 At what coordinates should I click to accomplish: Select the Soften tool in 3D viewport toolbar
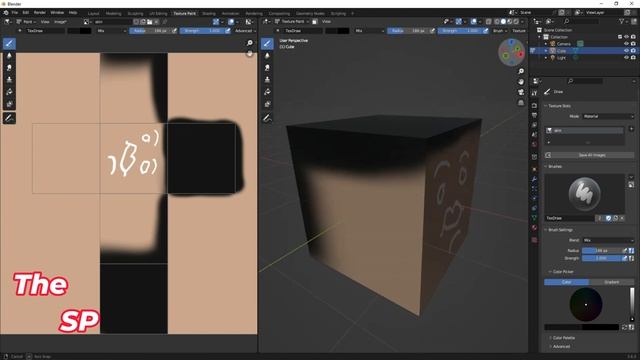267,56
